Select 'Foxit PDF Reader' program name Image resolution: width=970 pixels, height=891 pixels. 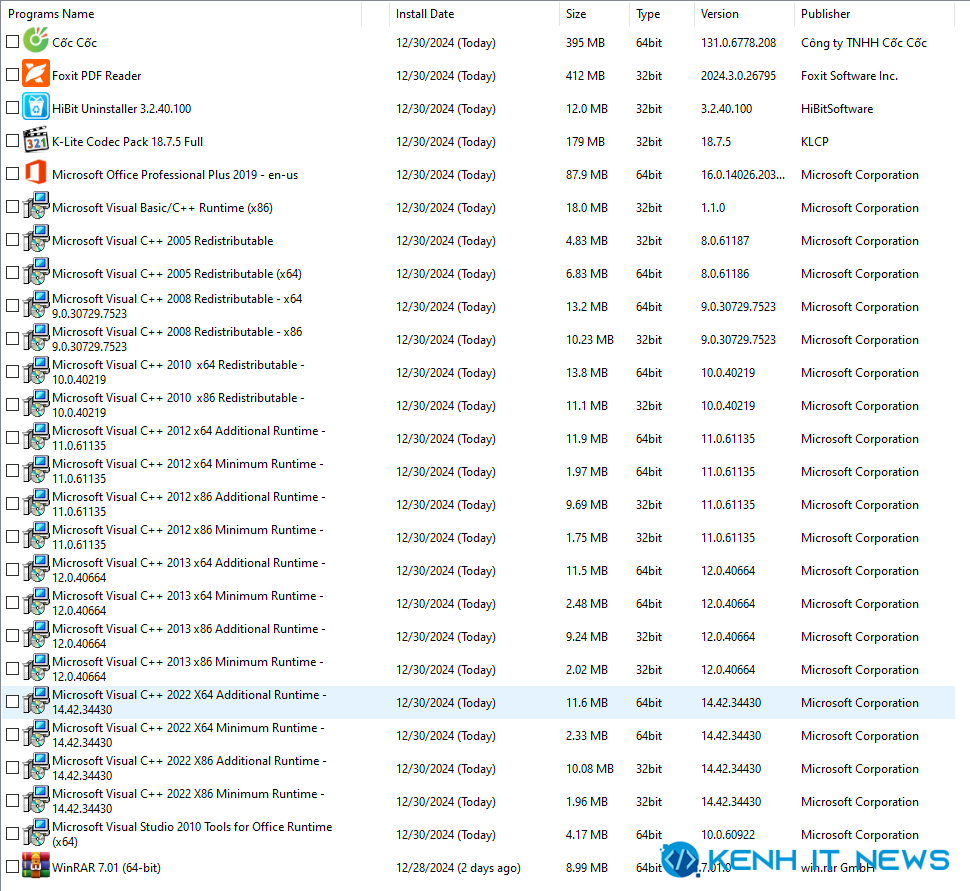pyautogui.click(x=97, y=75)
